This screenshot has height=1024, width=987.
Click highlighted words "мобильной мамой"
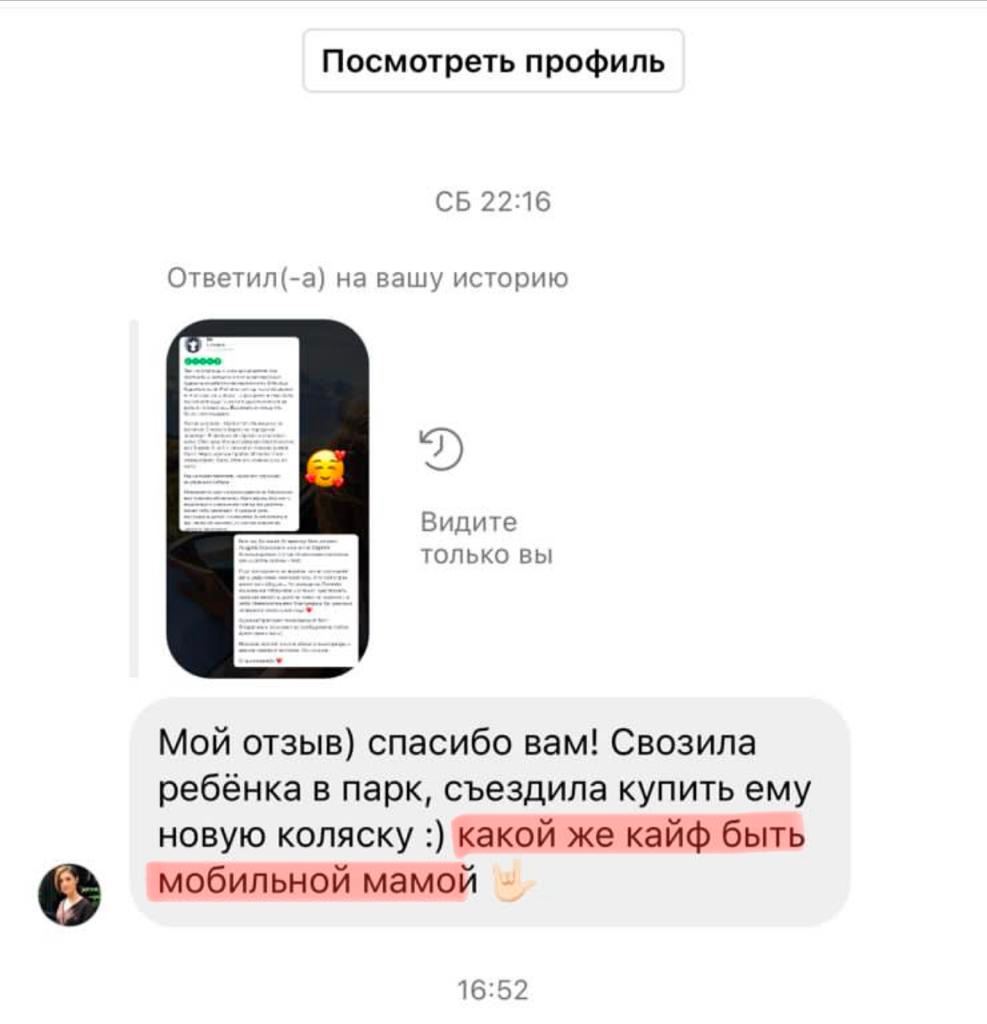(x=317, y=880)
